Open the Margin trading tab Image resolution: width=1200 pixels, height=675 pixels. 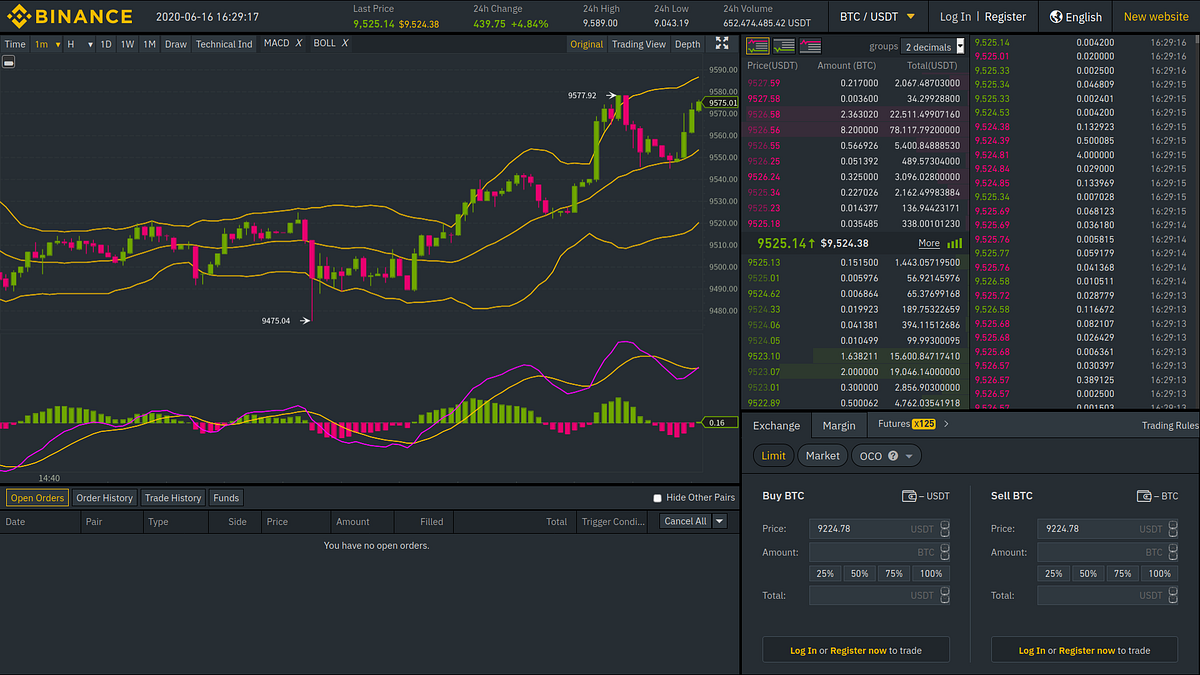click(838, 425)
